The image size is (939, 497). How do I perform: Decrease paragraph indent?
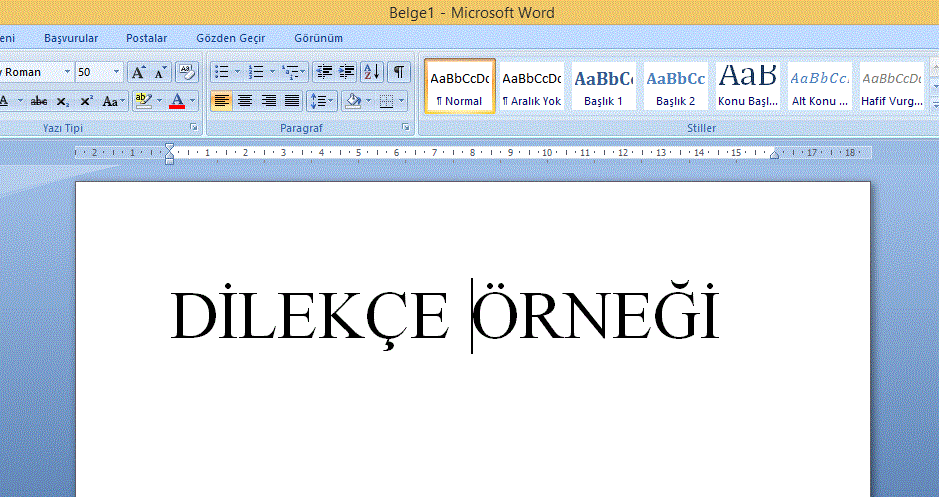click(x=324, y=72)
